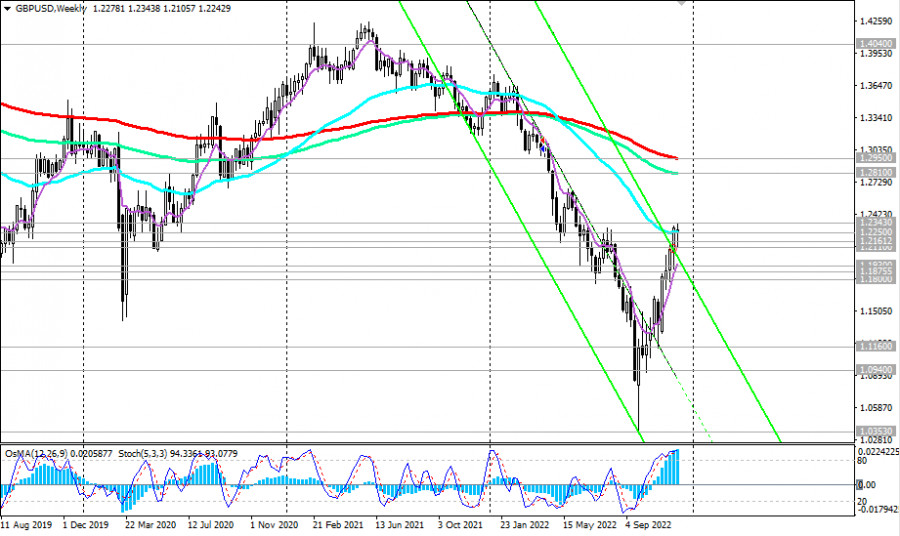Click the 1.28100 price level label
900x536 pixels.
[x=874, y=173]
